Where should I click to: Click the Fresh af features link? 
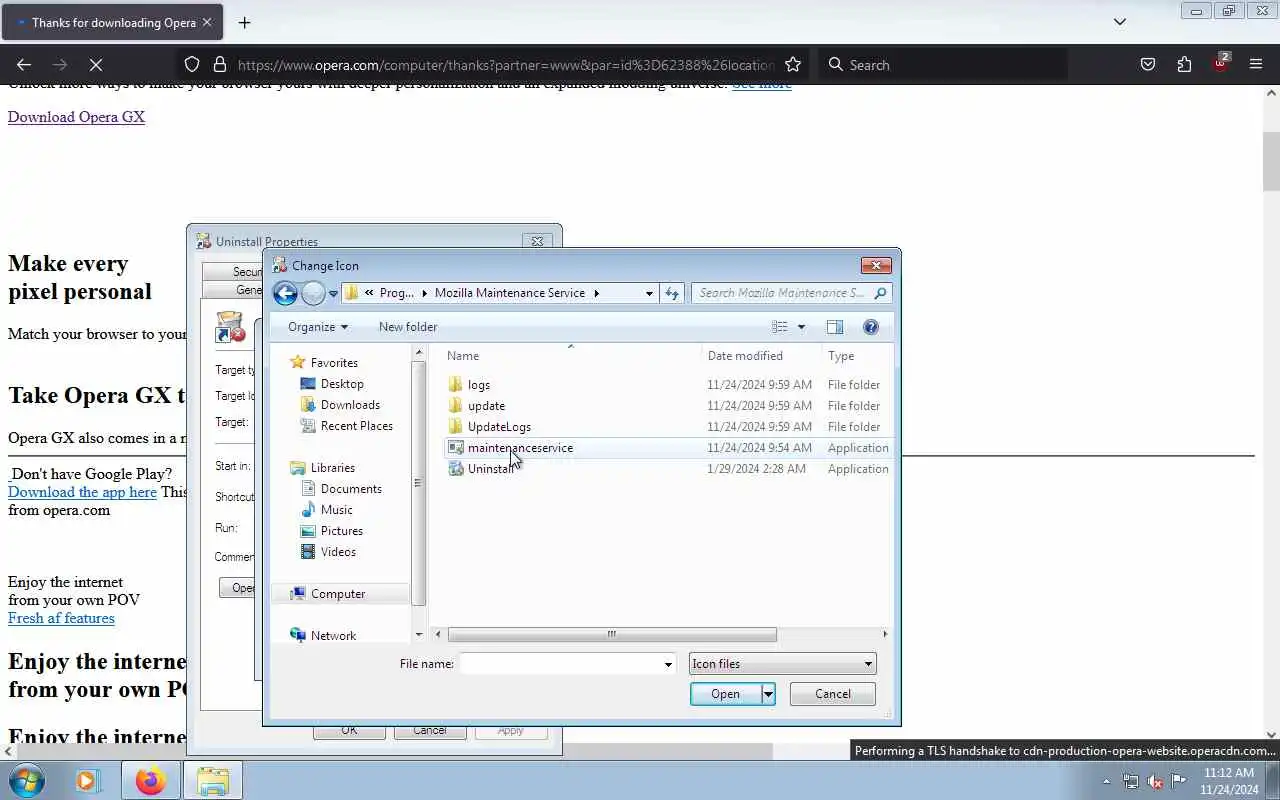point(61,618)
